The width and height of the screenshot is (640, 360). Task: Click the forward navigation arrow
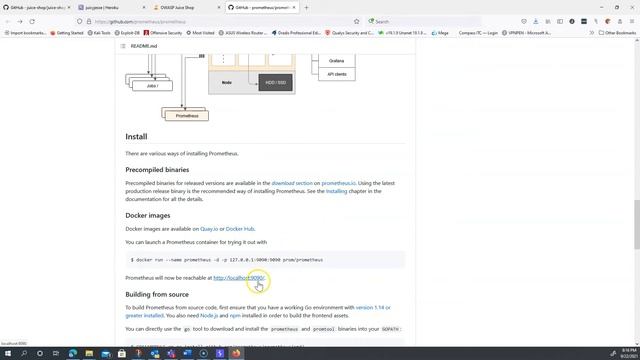20,21
